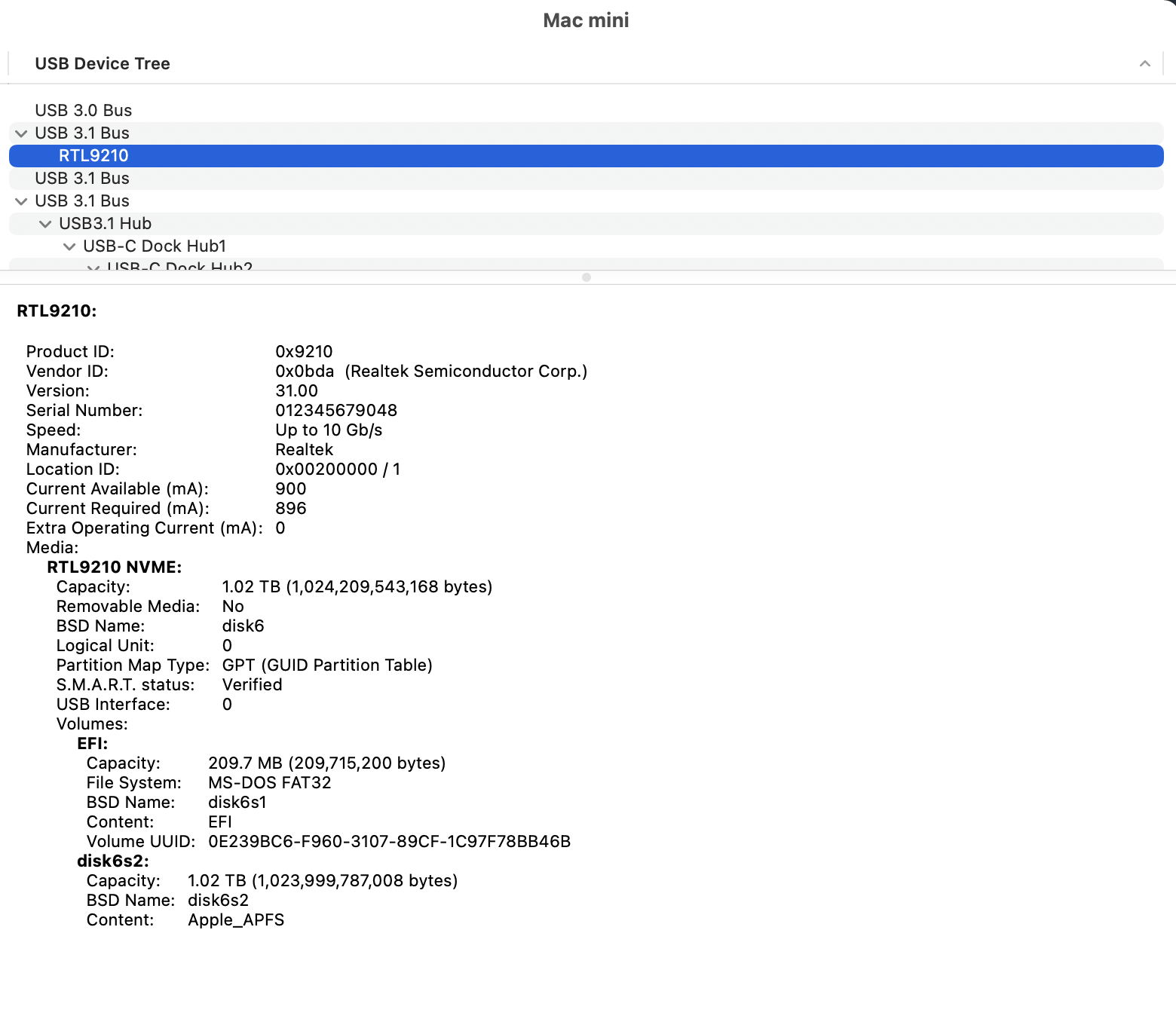Click BSD Name value disk6s1

click(x=237, y=803)
